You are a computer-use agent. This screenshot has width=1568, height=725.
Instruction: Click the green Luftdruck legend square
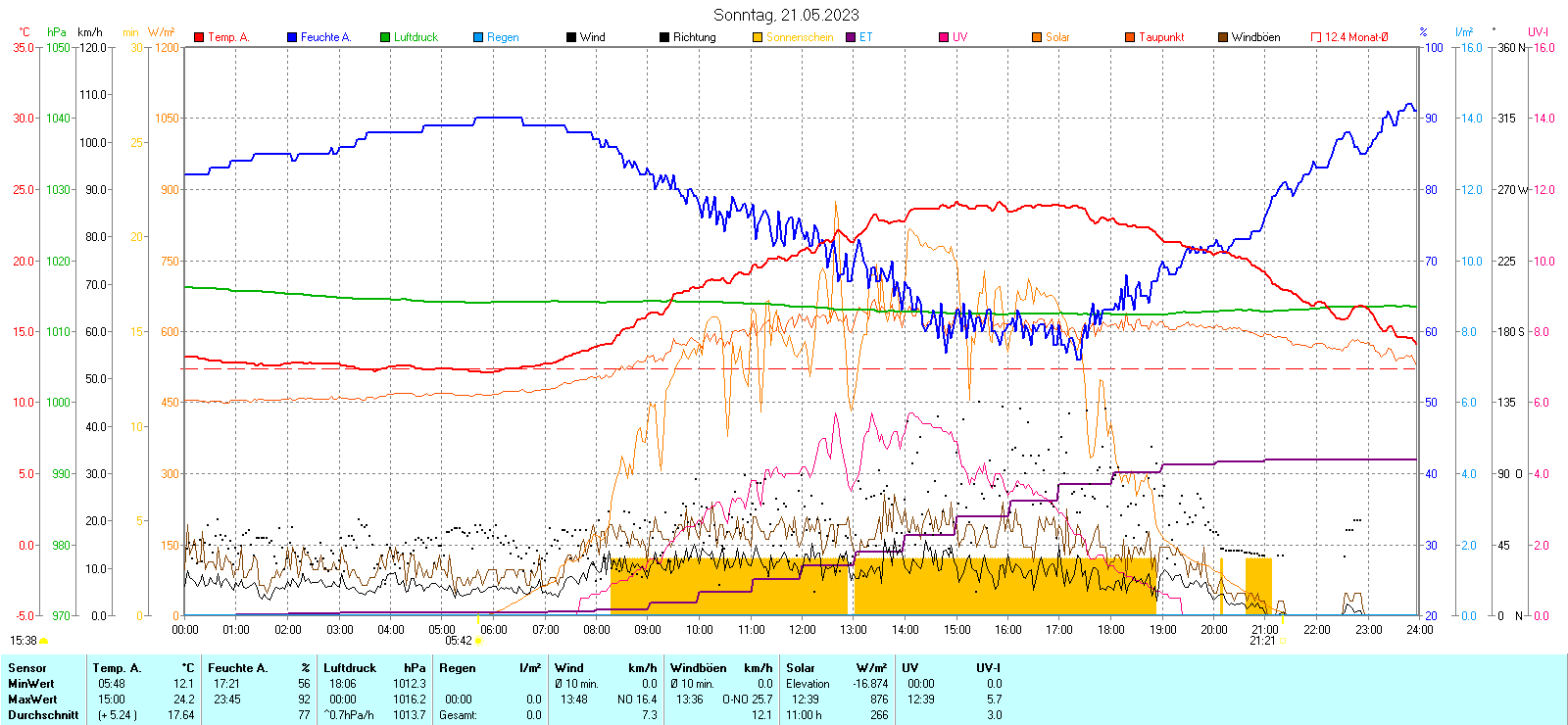coord(385,37)
